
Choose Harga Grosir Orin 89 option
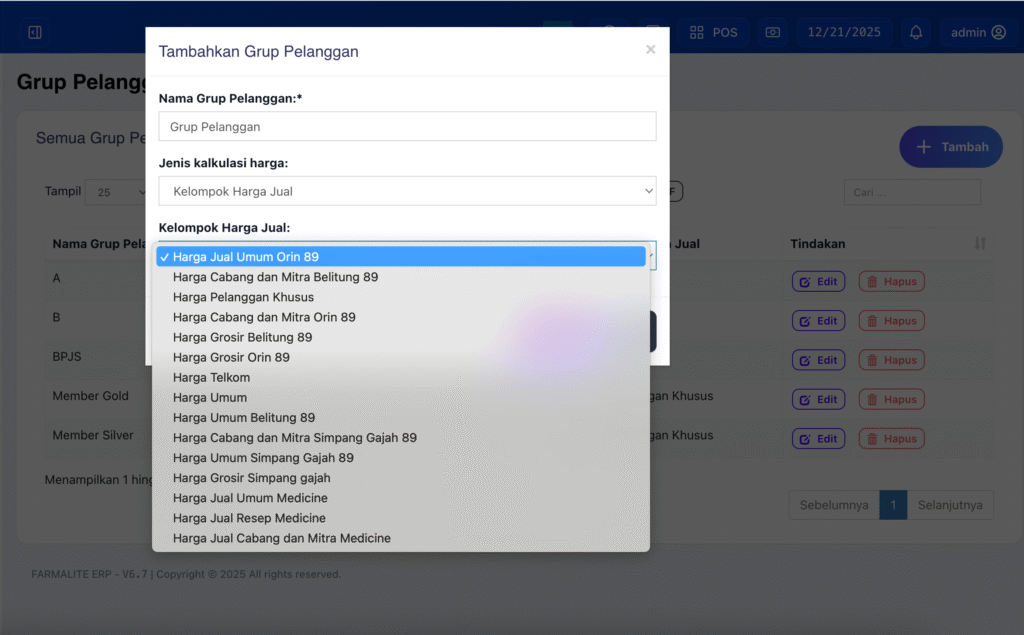(231, 357)
